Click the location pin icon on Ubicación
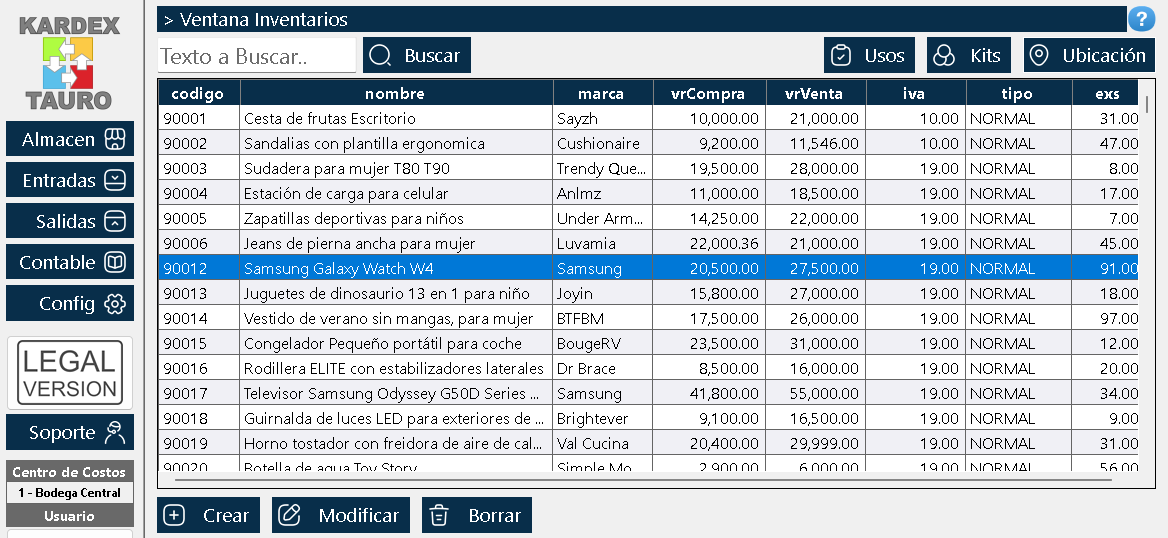 [1038, 56]
